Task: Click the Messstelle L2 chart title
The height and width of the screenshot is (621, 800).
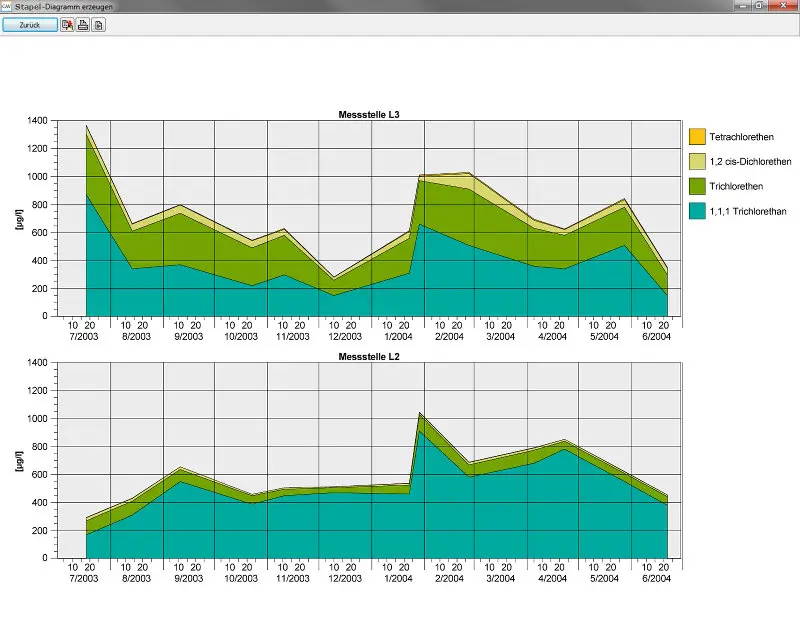Action: (369, 357)
